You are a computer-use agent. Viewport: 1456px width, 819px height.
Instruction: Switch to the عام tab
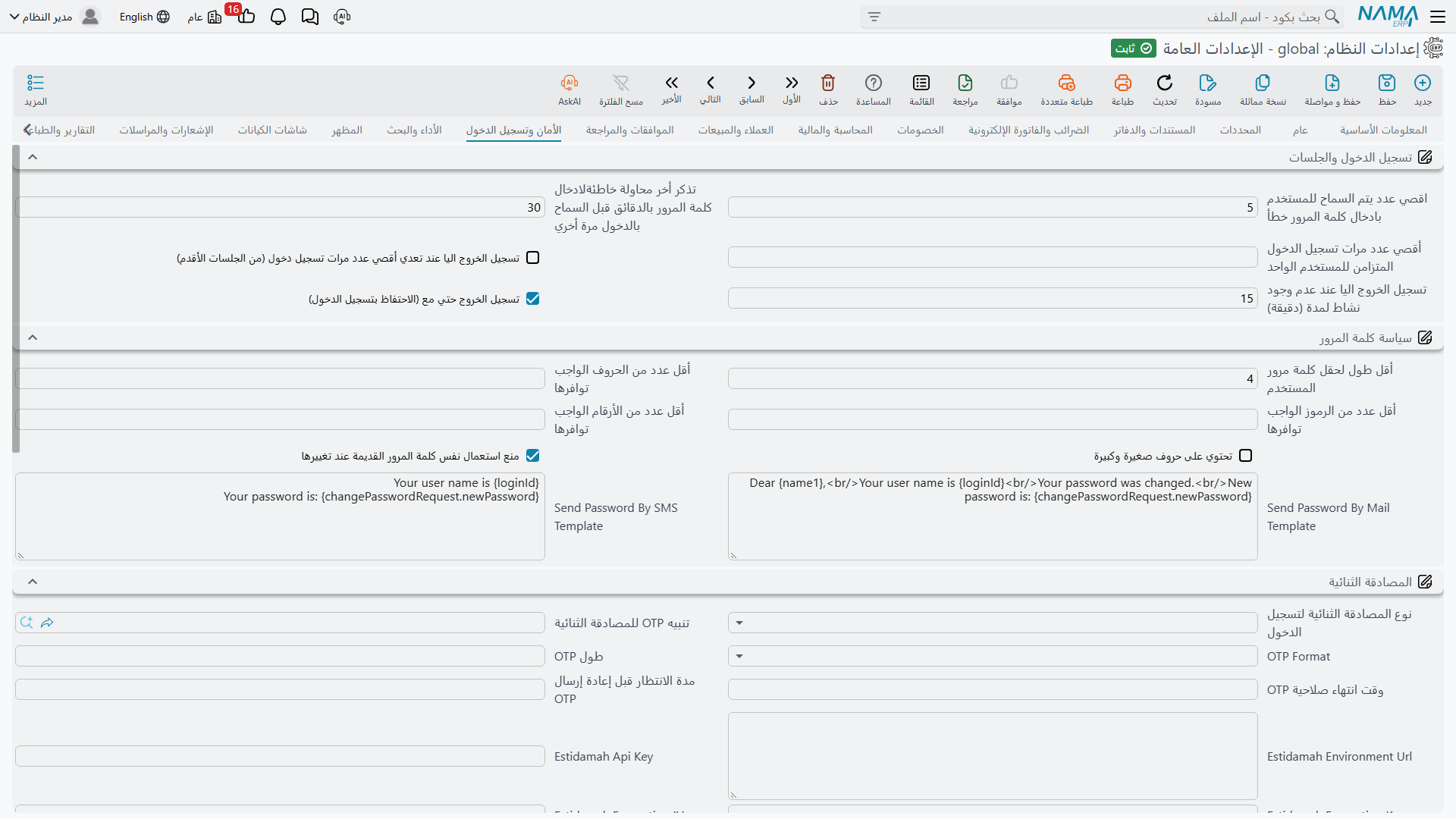pyautogui.click(x=1301, y=130)
